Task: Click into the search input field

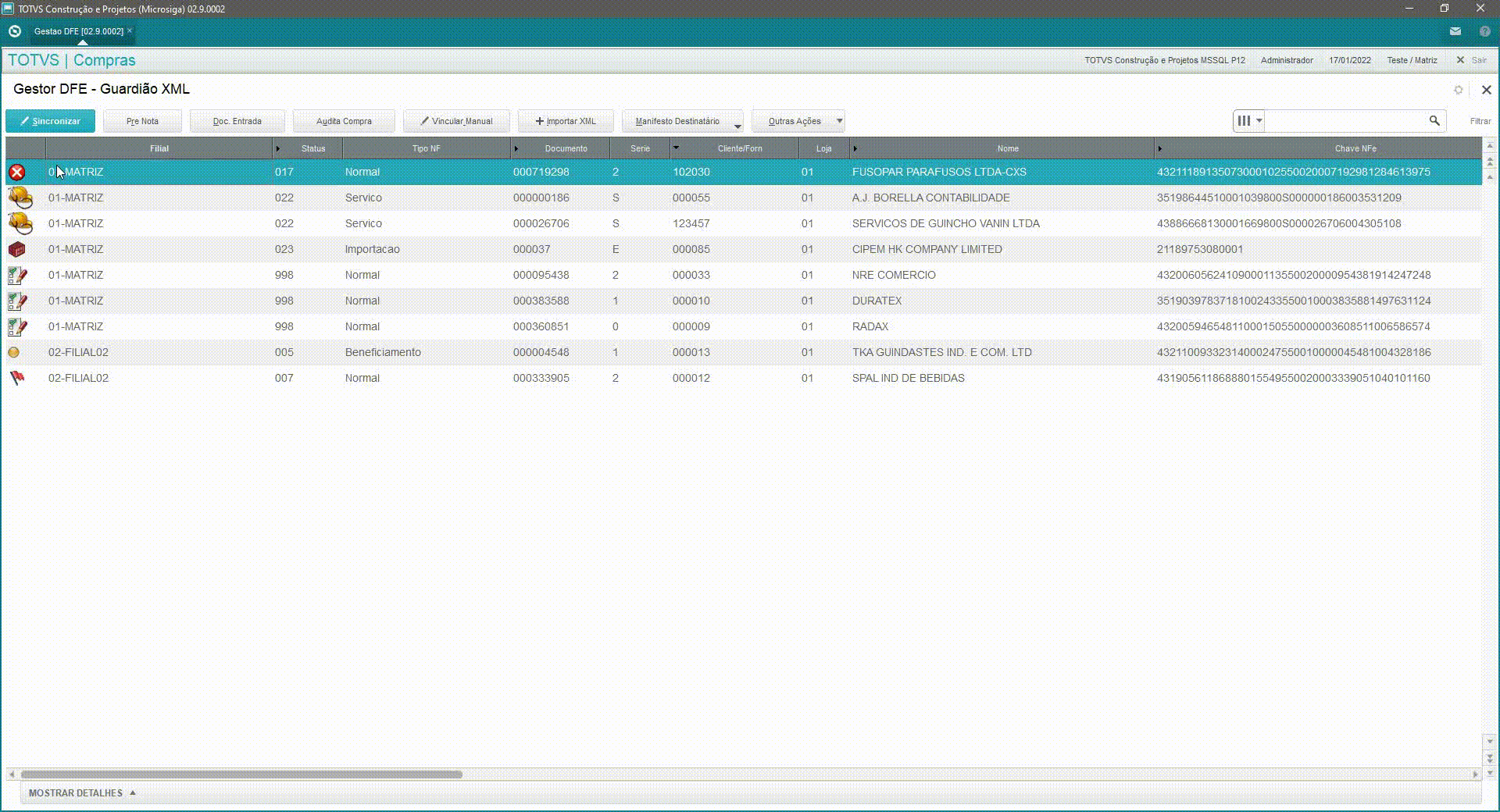Action: (1346, 121)
